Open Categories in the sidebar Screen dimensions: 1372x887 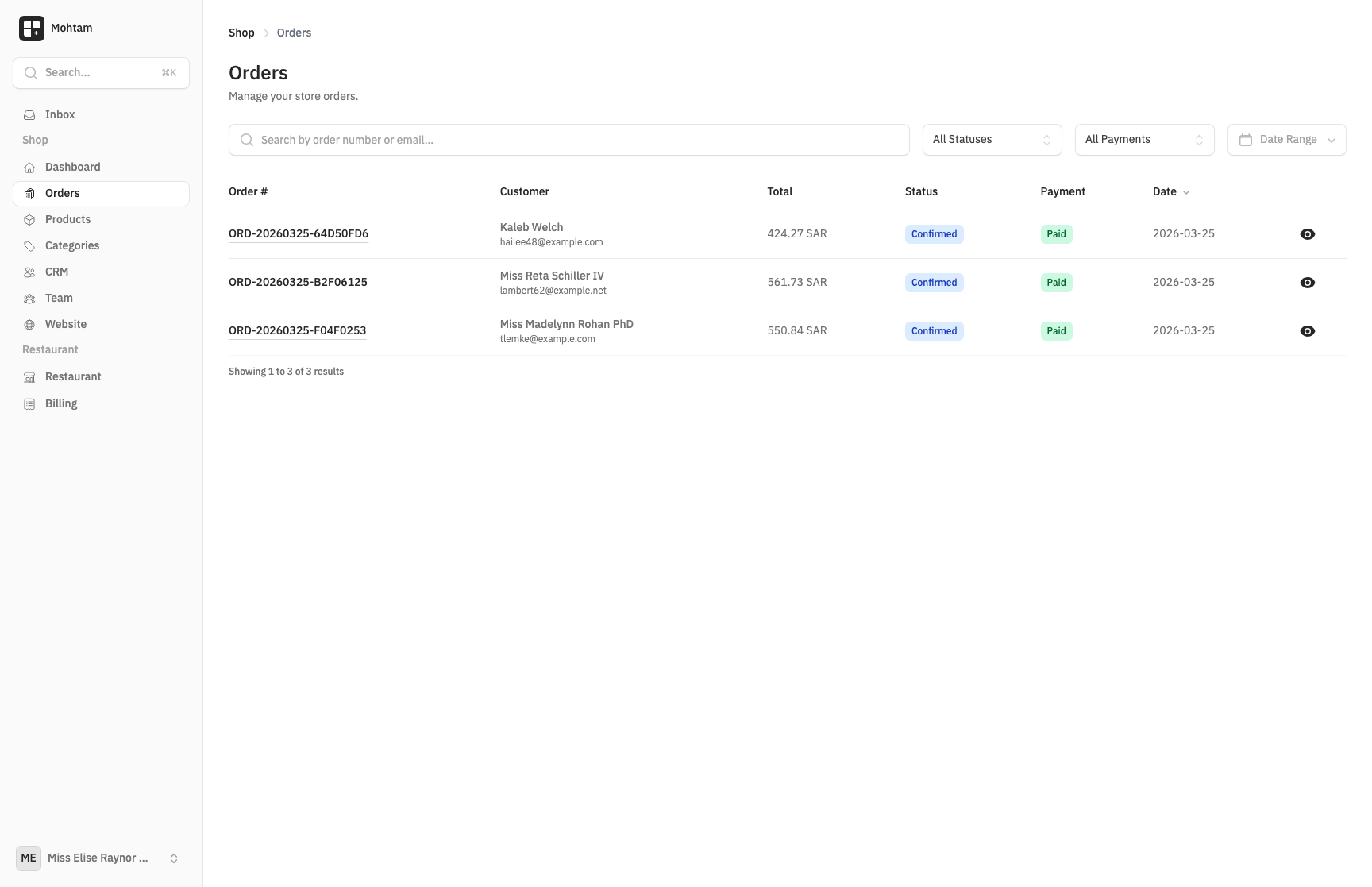click(71, 245)
